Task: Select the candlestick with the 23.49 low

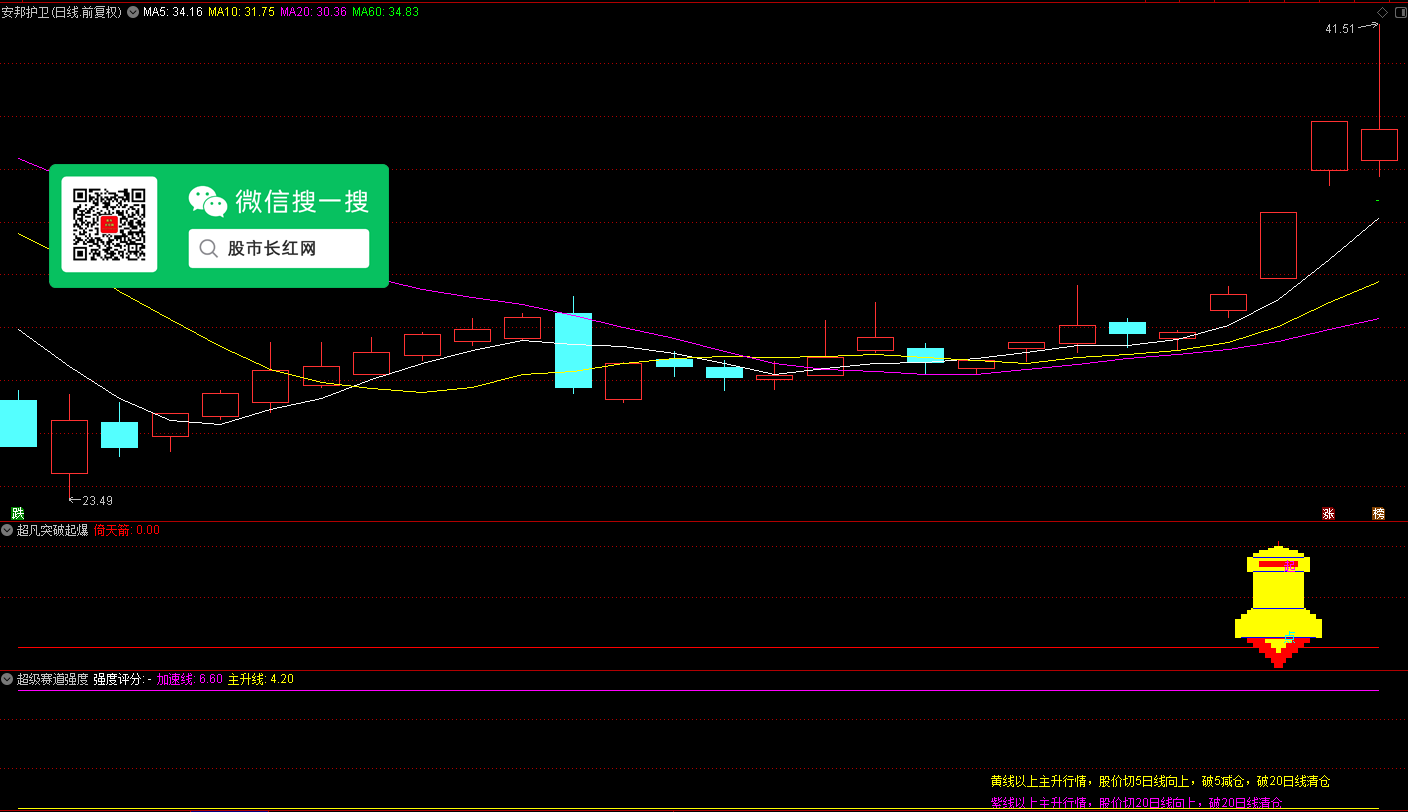Action: point(69,446)
